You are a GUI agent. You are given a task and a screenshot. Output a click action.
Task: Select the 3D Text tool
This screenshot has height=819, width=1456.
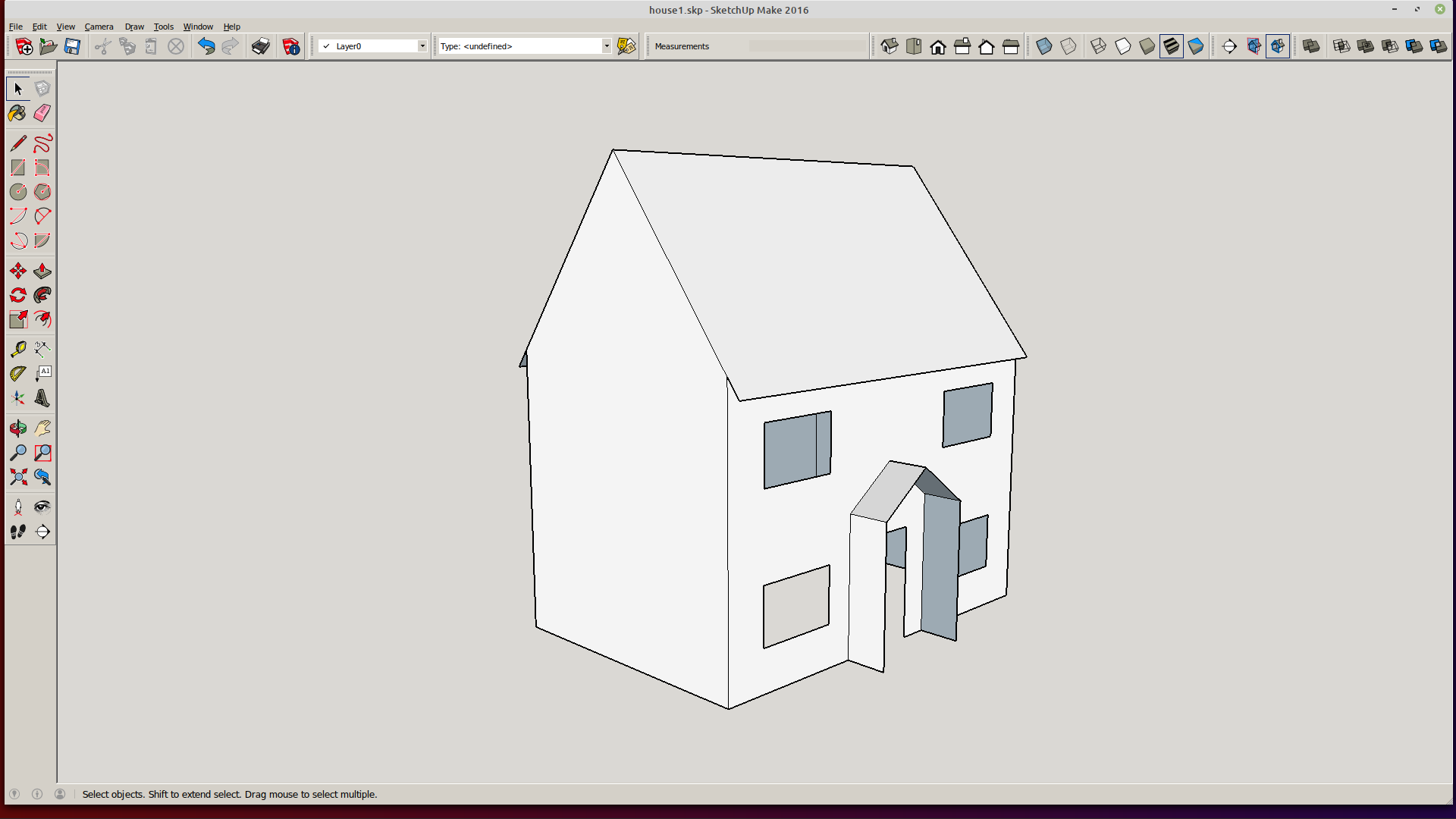click(x=42, y=397)
